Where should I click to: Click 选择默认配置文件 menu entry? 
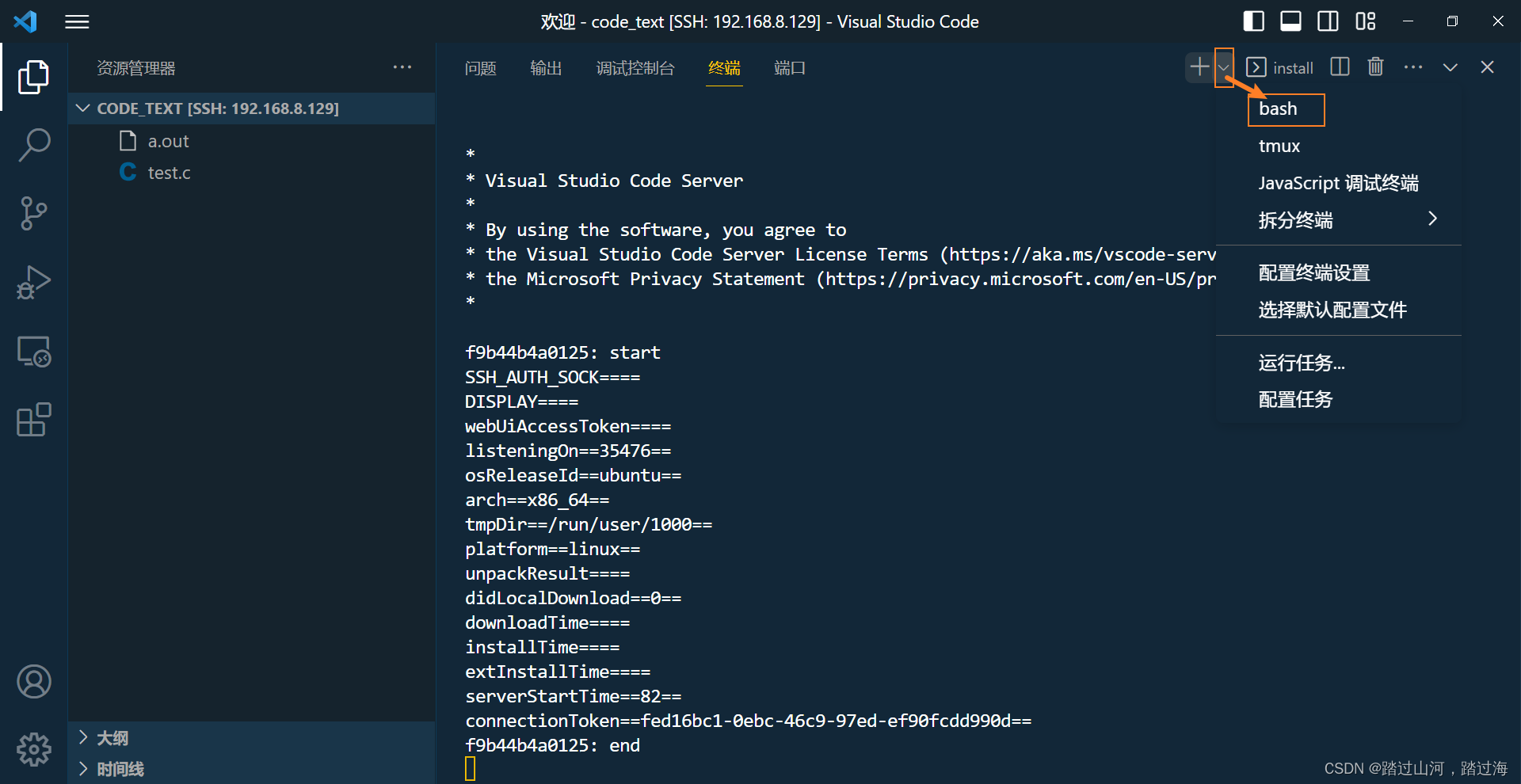pos(1339,310)
